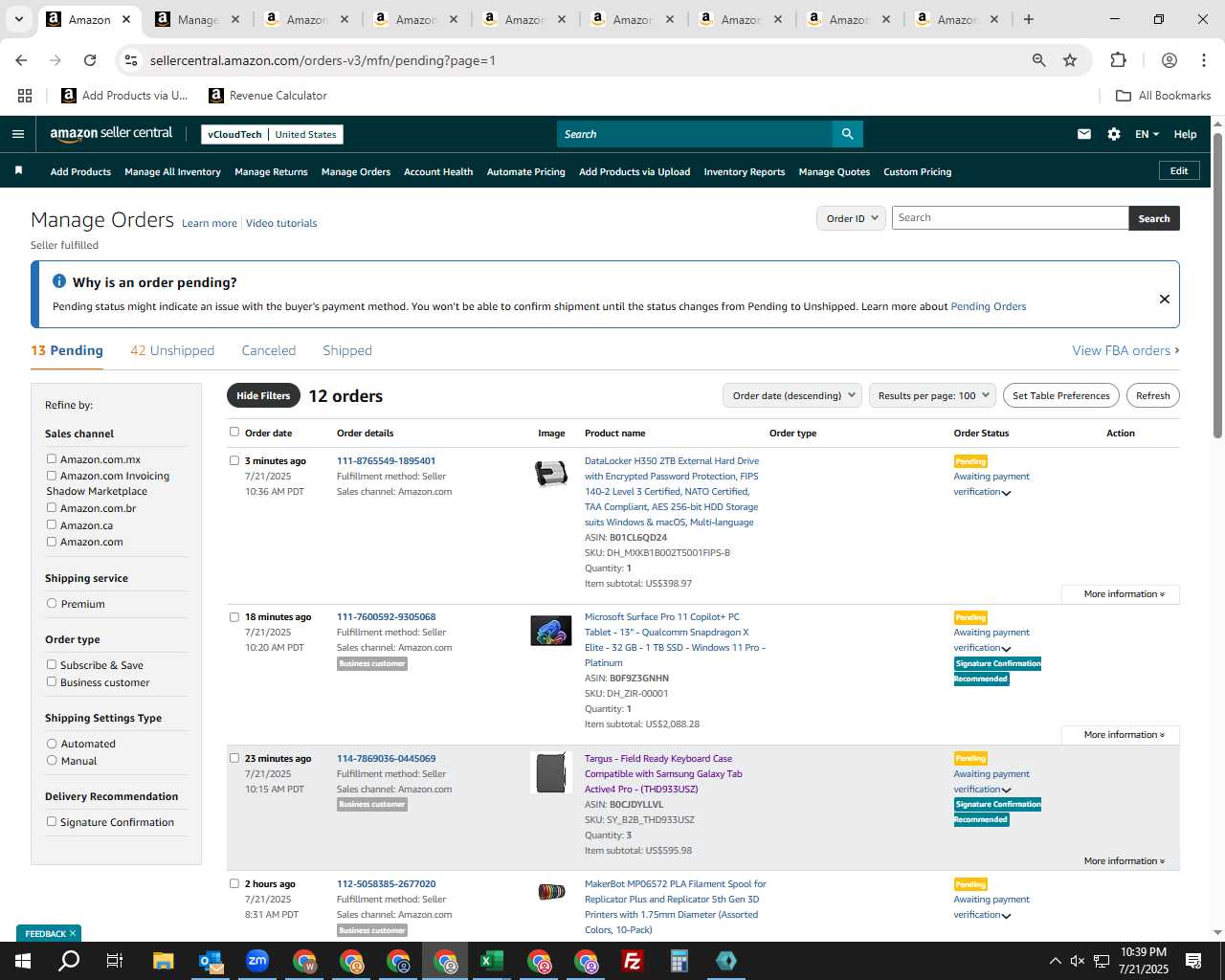Open Zoom from the taskbar
1225x980 pixels.
click(257, 961)
